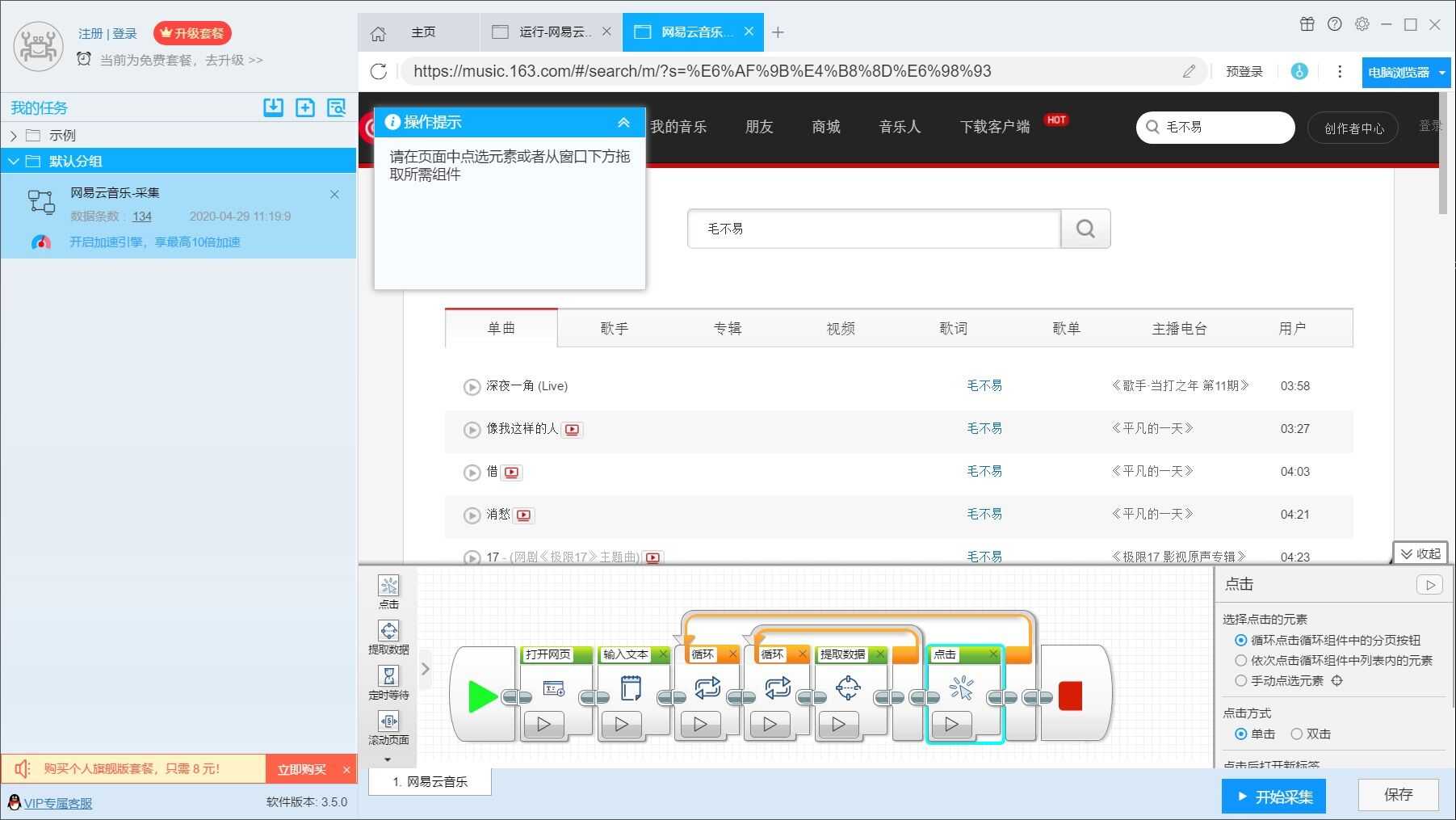This screenshot has width=1456, height=820.
Task: Click the new task plus icon
Action: (304, 107)
